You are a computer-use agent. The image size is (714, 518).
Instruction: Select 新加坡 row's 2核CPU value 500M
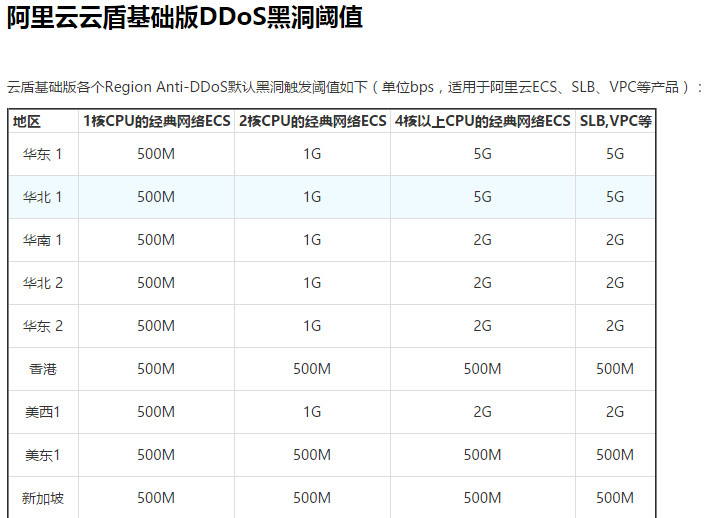(x=312, y=498)
